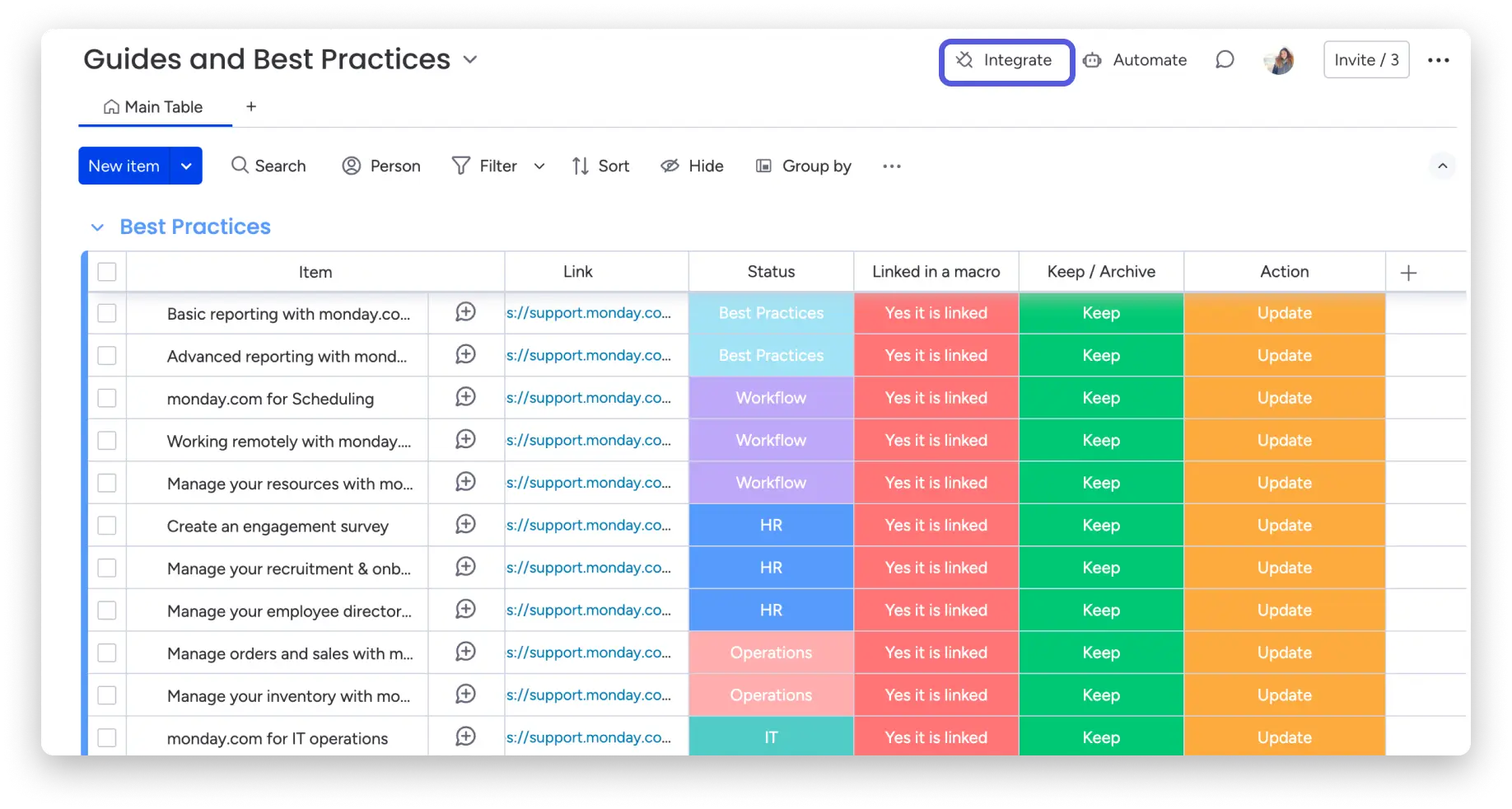Open the Integrate panel
The height and width of the screenshot is (809, 1512).
click(1006, 61)
